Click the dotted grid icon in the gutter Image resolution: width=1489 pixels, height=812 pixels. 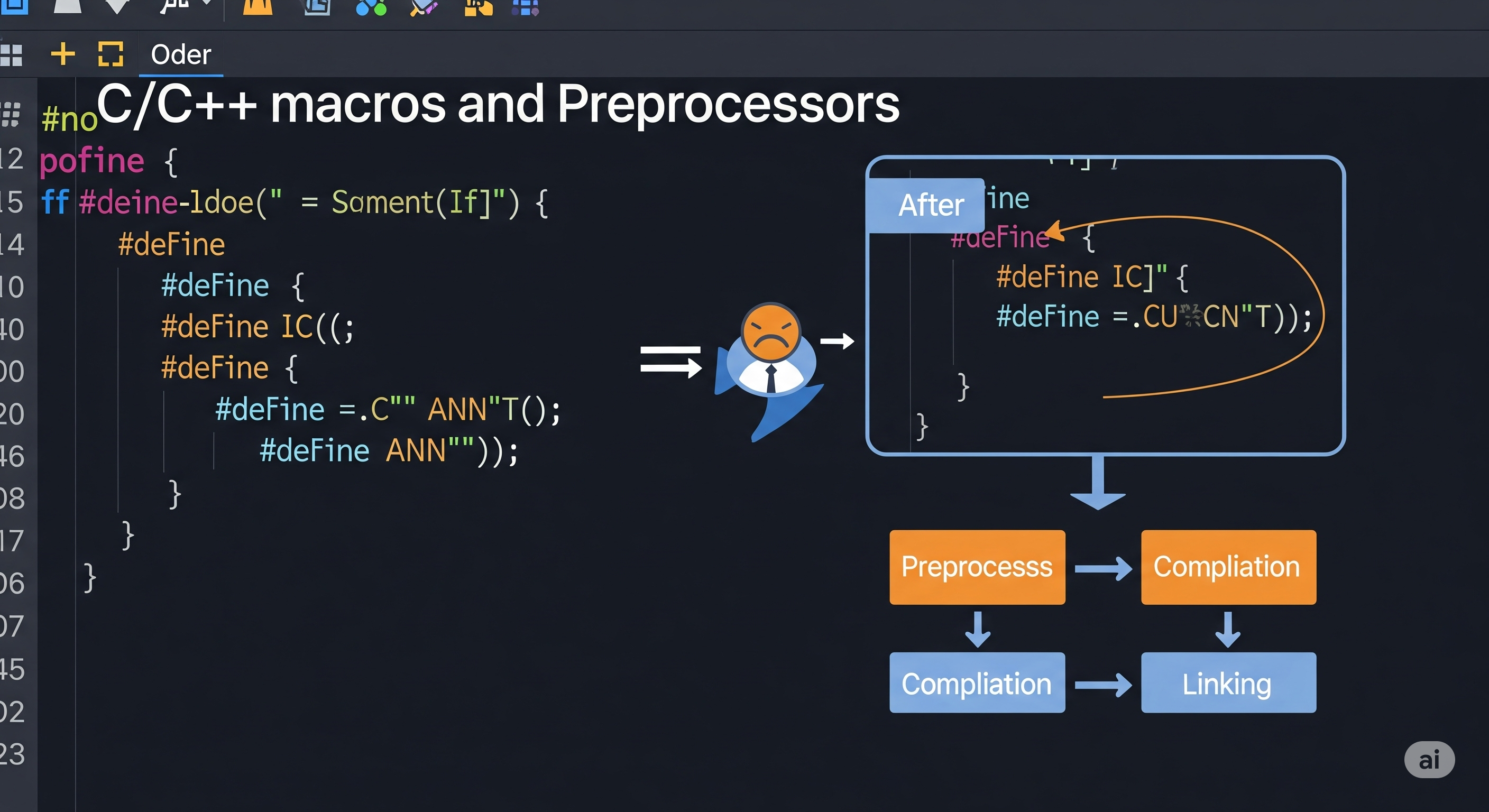click(11, 114)
